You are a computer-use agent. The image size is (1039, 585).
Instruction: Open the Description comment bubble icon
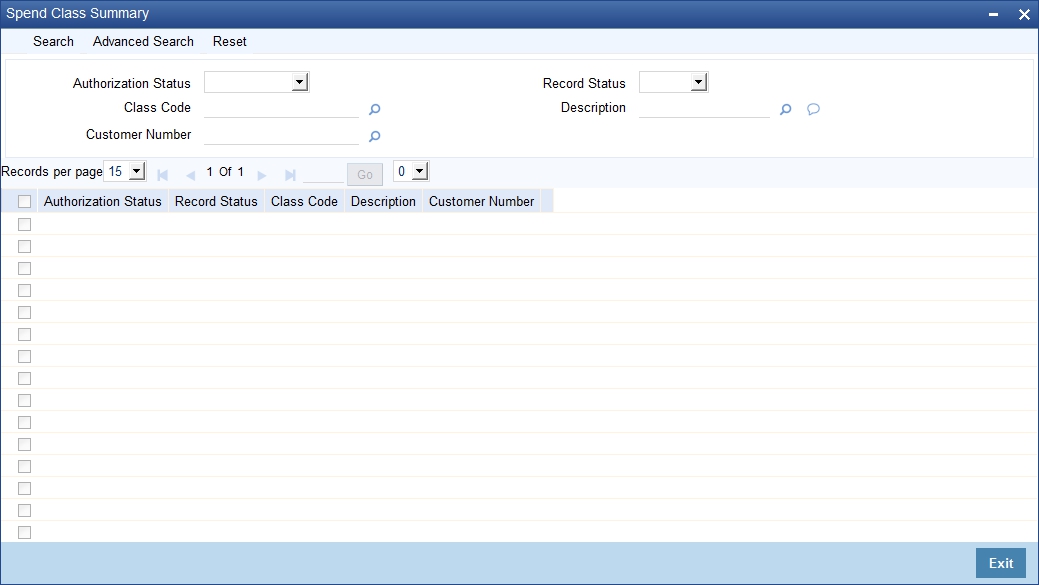click(813, 109)
